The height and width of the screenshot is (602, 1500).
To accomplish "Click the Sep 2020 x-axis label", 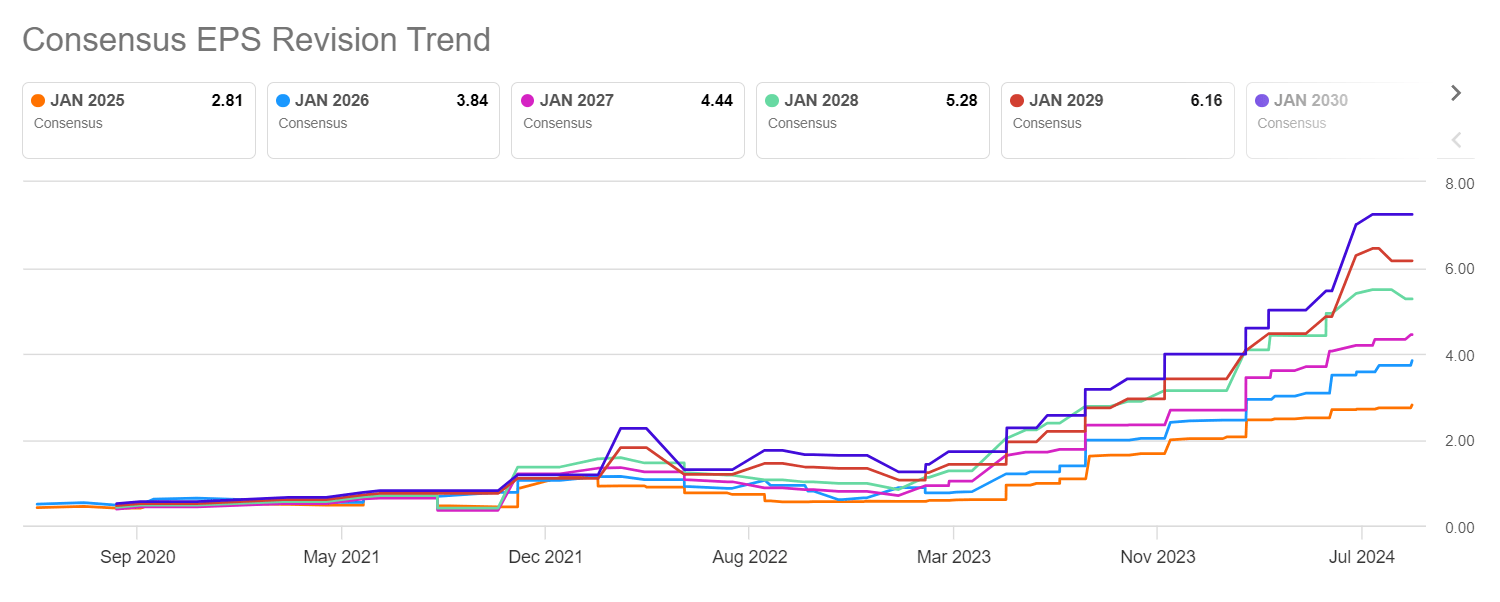I will pyautogui.click(x=137, y=557).
